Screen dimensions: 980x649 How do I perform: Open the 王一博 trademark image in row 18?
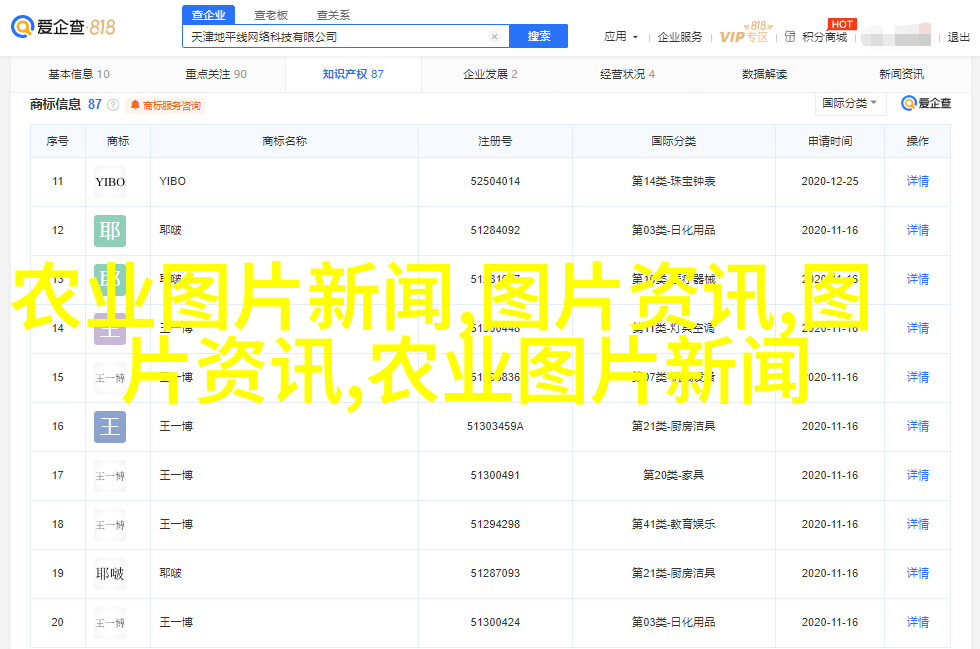point(110,525)
